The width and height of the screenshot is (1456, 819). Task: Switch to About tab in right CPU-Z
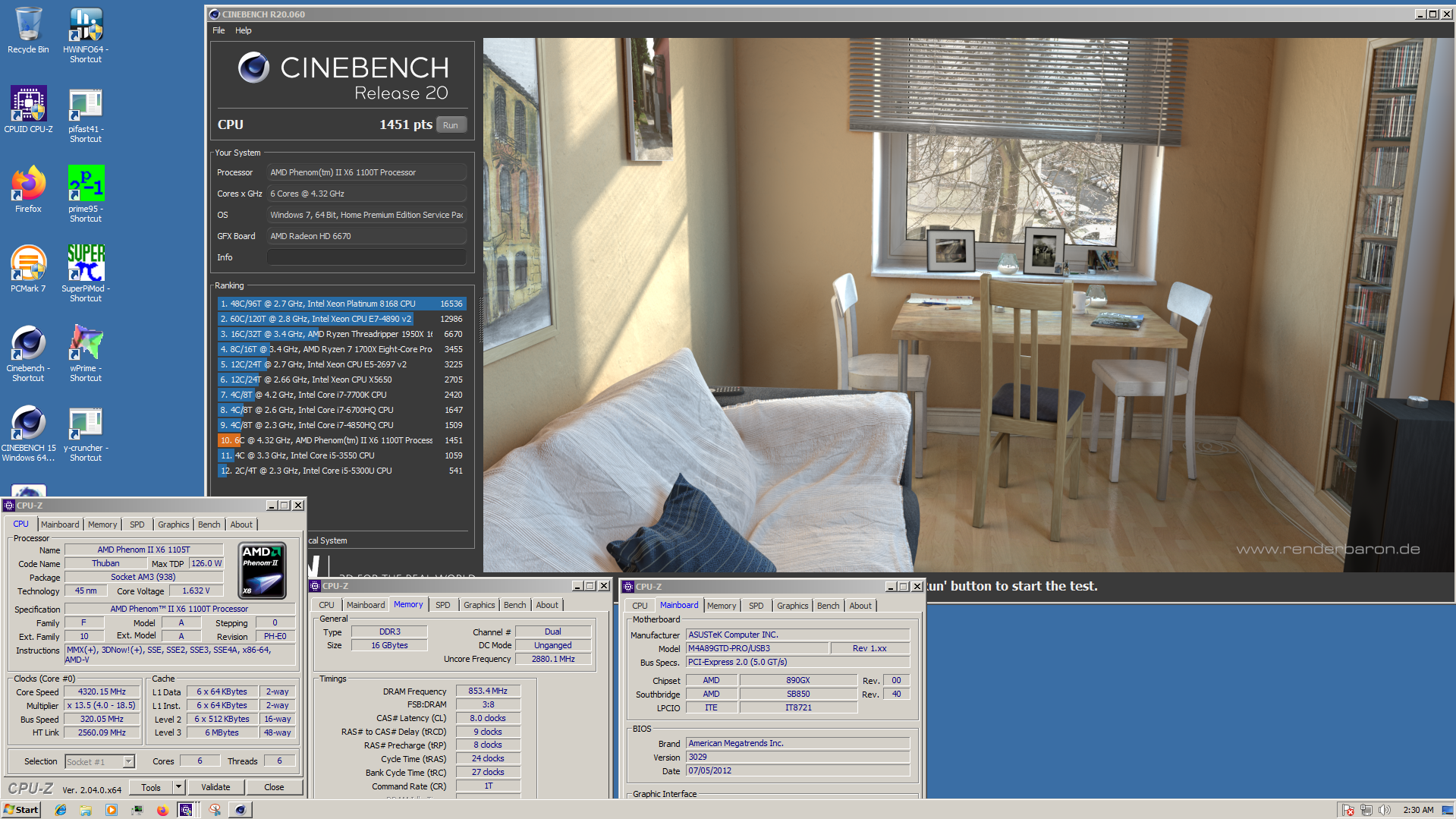860,606
